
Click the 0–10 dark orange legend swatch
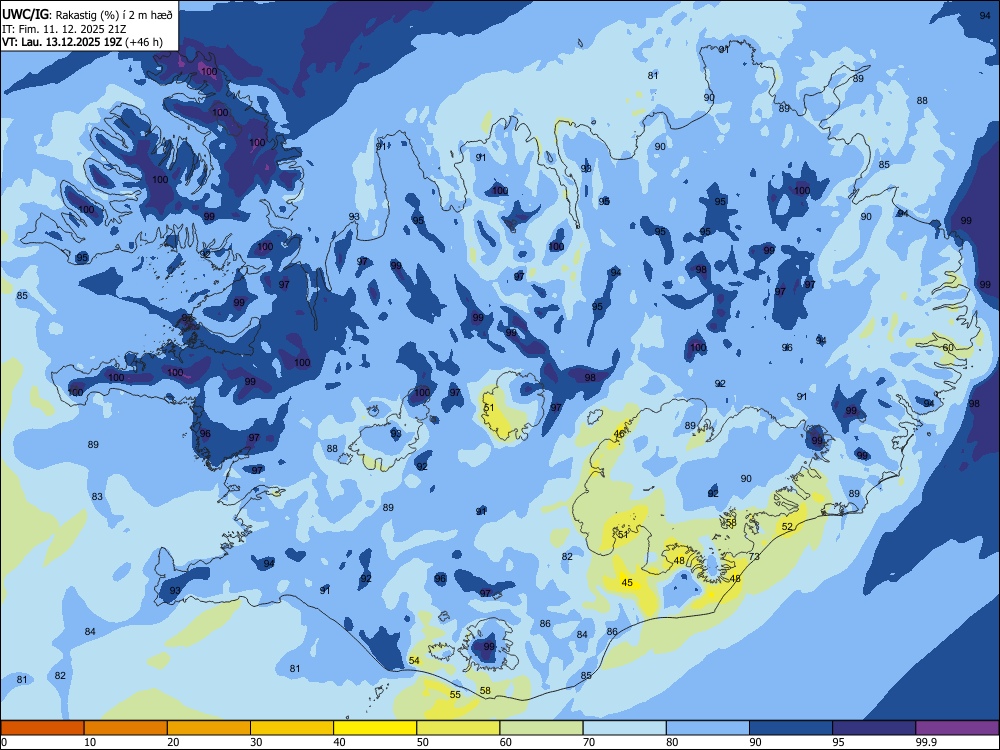pyautogui.click(x=42, y=728)
